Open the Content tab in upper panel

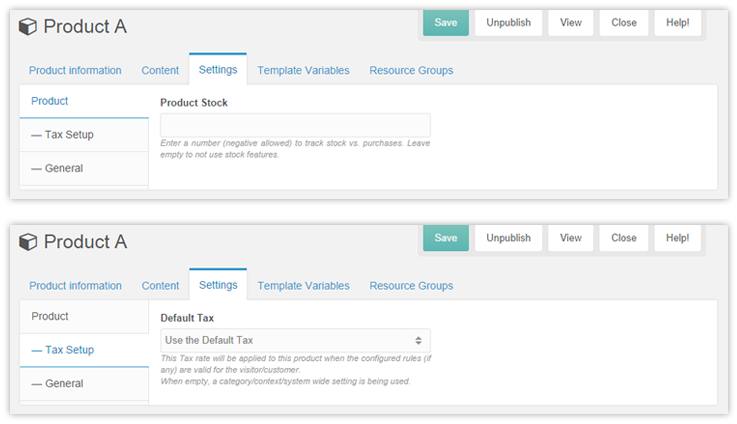[160, 71]
